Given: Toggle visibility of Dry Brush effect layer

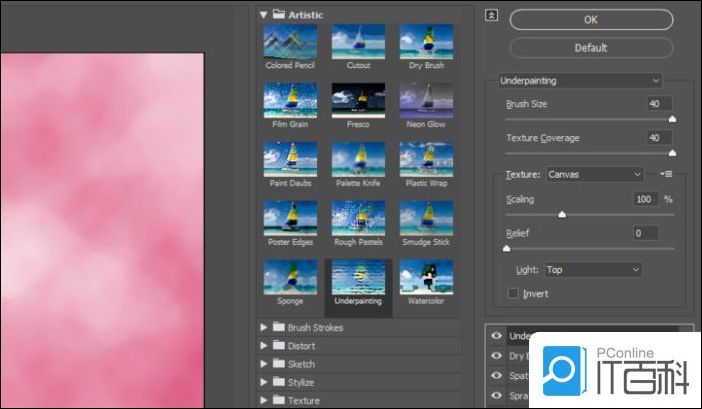Looking at the screenshot, I should 496,354.
